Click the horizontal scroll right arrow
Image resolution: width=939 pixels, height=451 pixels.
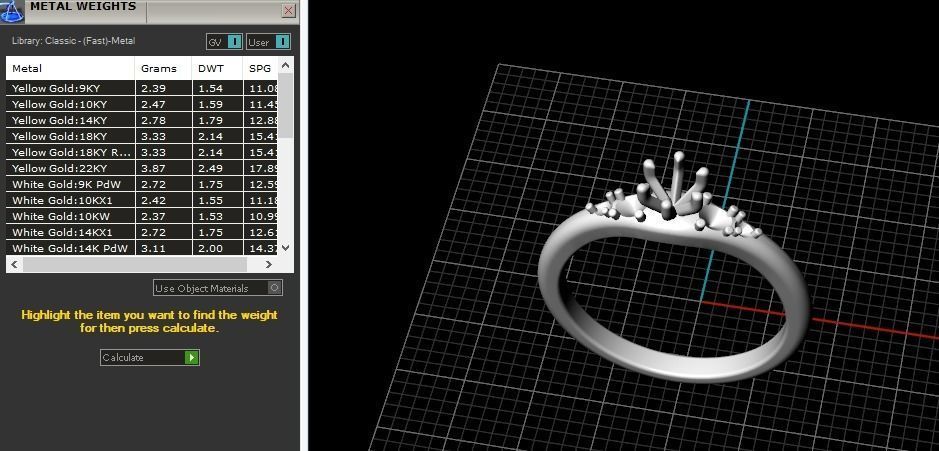click(x=269, y=264)
